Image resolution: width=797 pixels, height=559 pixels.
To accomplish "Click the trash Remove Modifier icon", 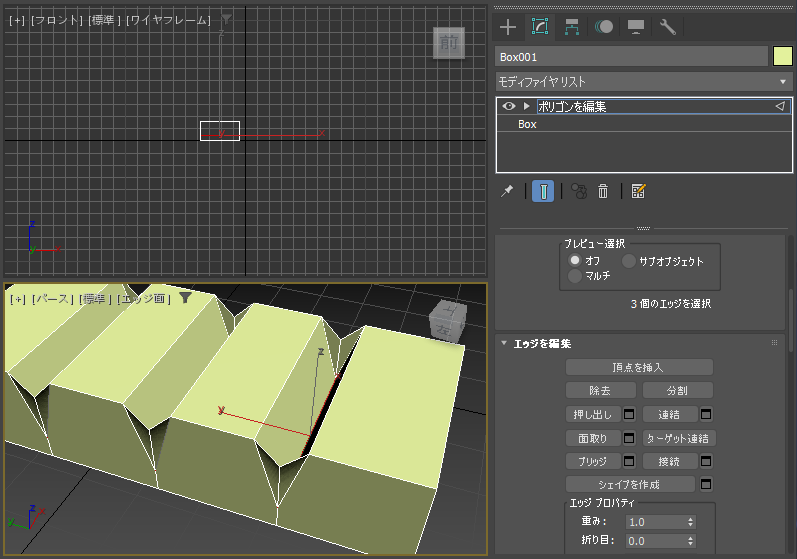I will pyautogui.click(x=603, y=191).
